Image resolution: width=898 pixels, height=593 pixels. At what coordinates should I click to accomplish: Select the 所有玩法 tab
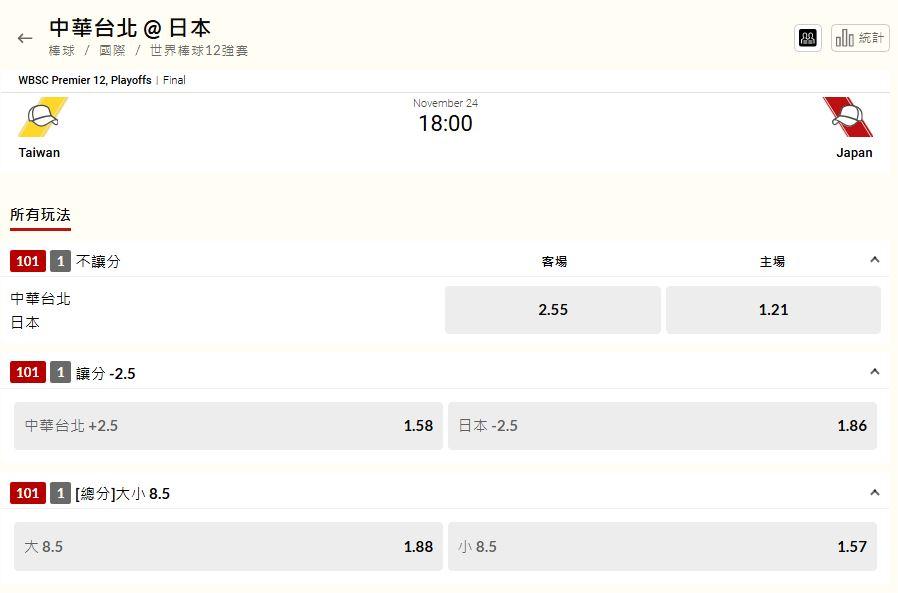40,215
